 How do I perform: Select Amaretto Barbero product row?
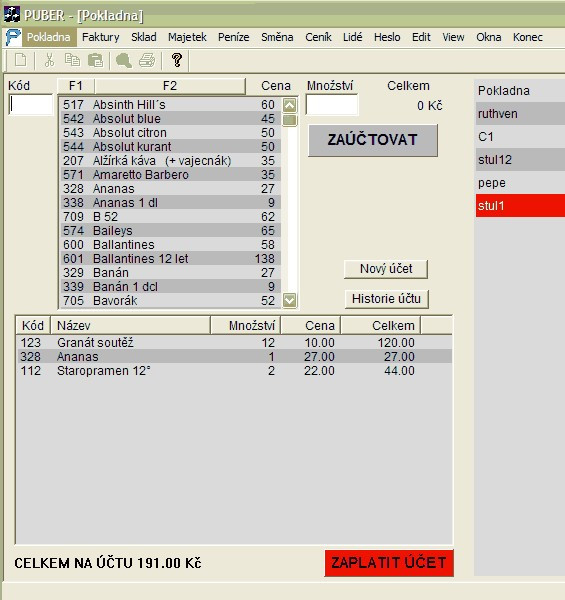point(170,174)
